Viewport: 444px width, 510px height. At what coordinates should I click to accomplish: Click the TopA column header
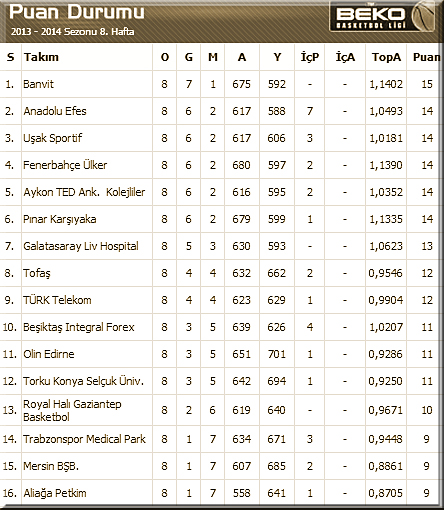click(x=386, y=57)
